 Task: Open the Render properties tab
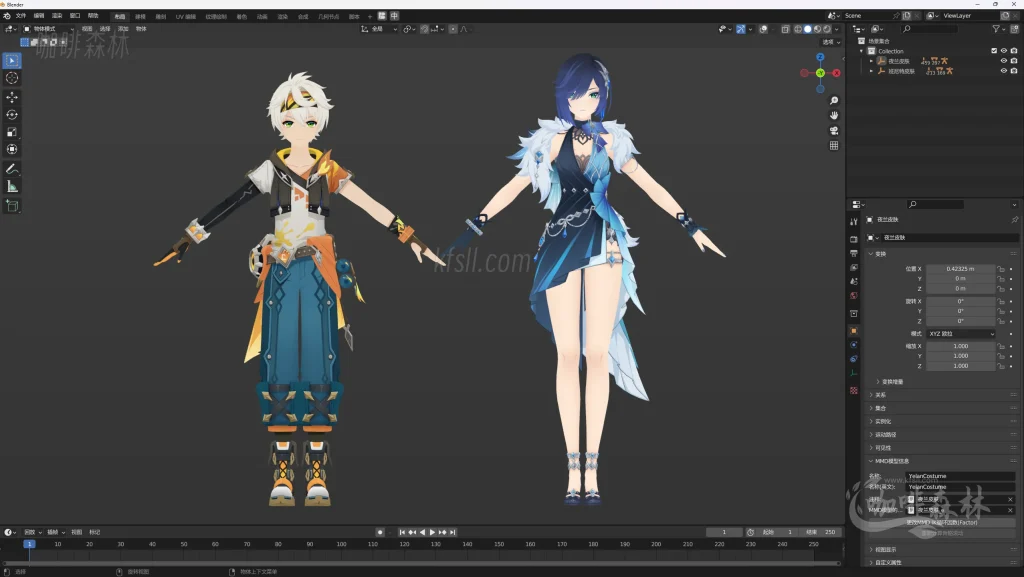point(854,239)
